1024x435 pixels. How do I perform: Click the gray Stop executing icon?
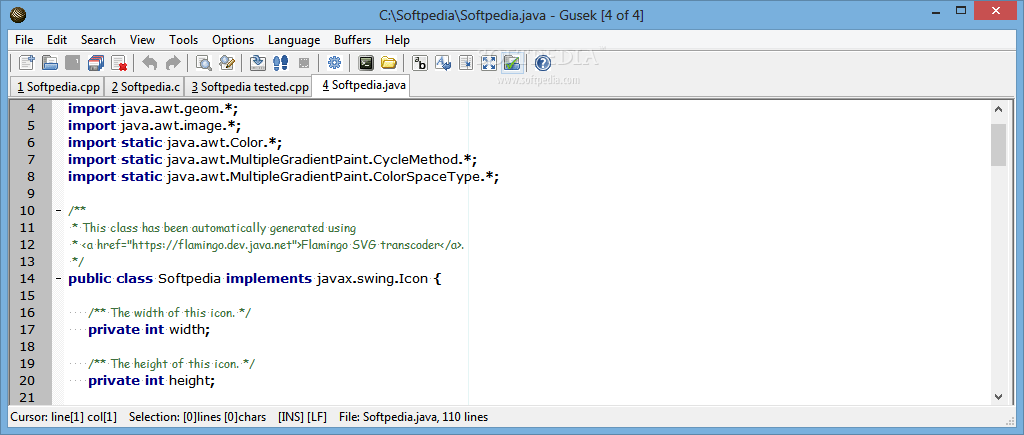pos(304,63)
